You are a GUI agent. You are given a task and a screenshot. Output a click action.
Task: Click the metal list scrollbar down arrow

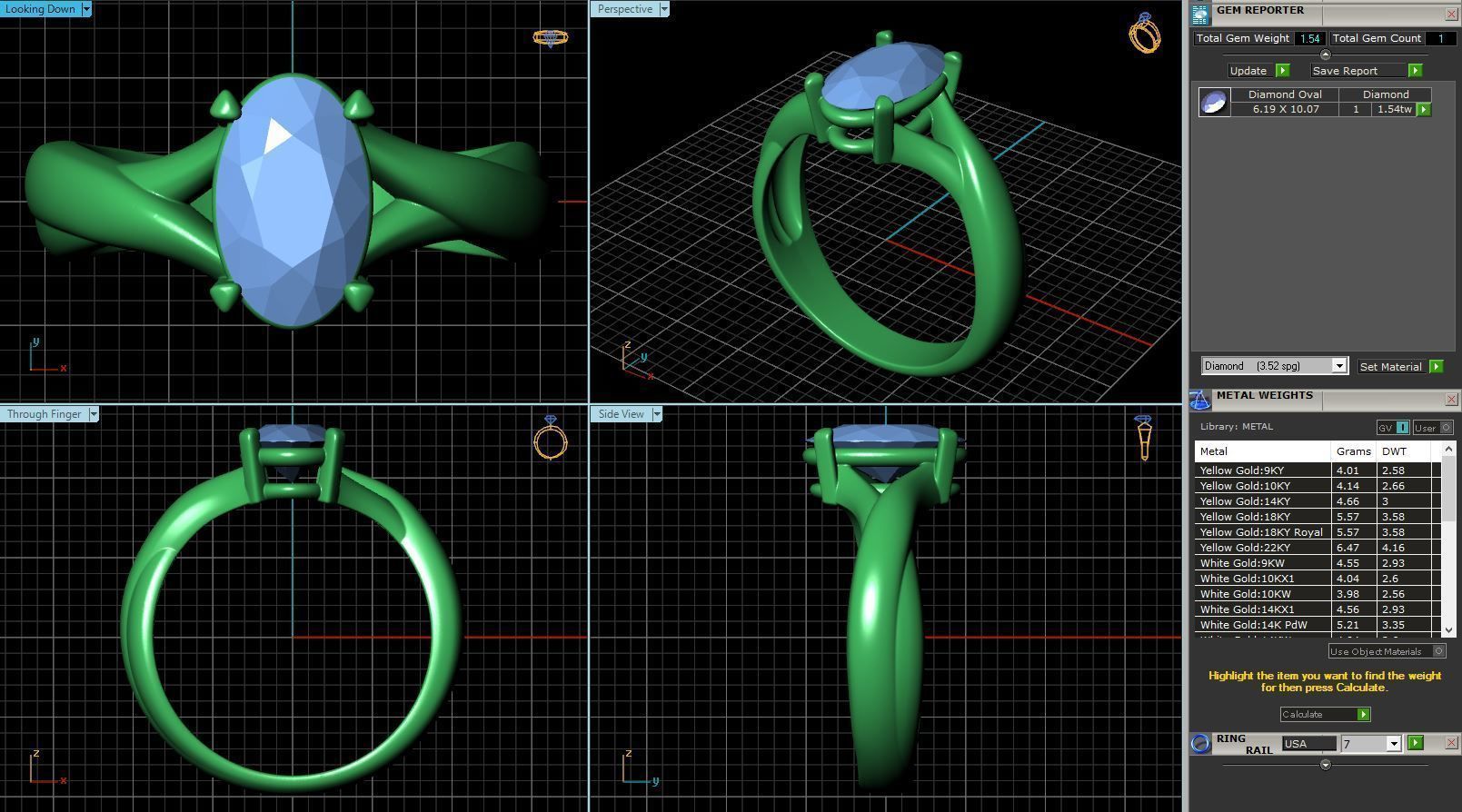pos(1448,629)
